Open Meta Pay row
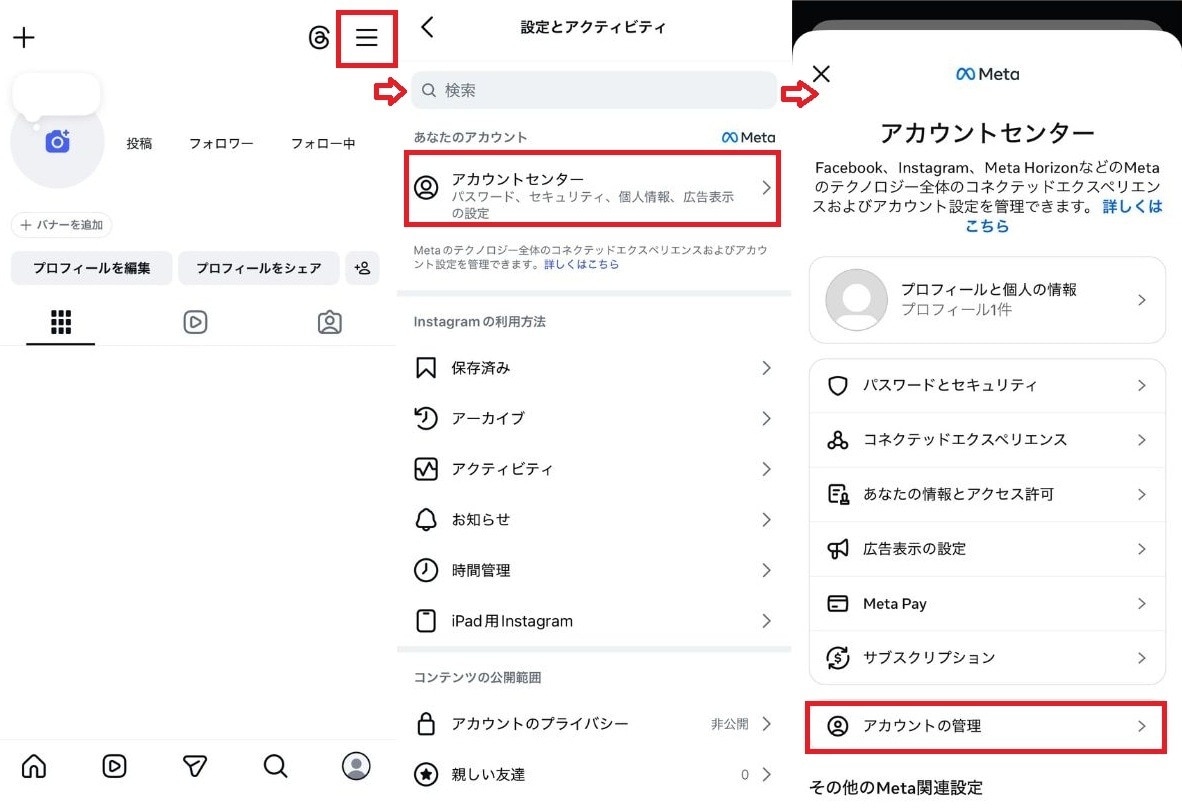 click(987, 604)
